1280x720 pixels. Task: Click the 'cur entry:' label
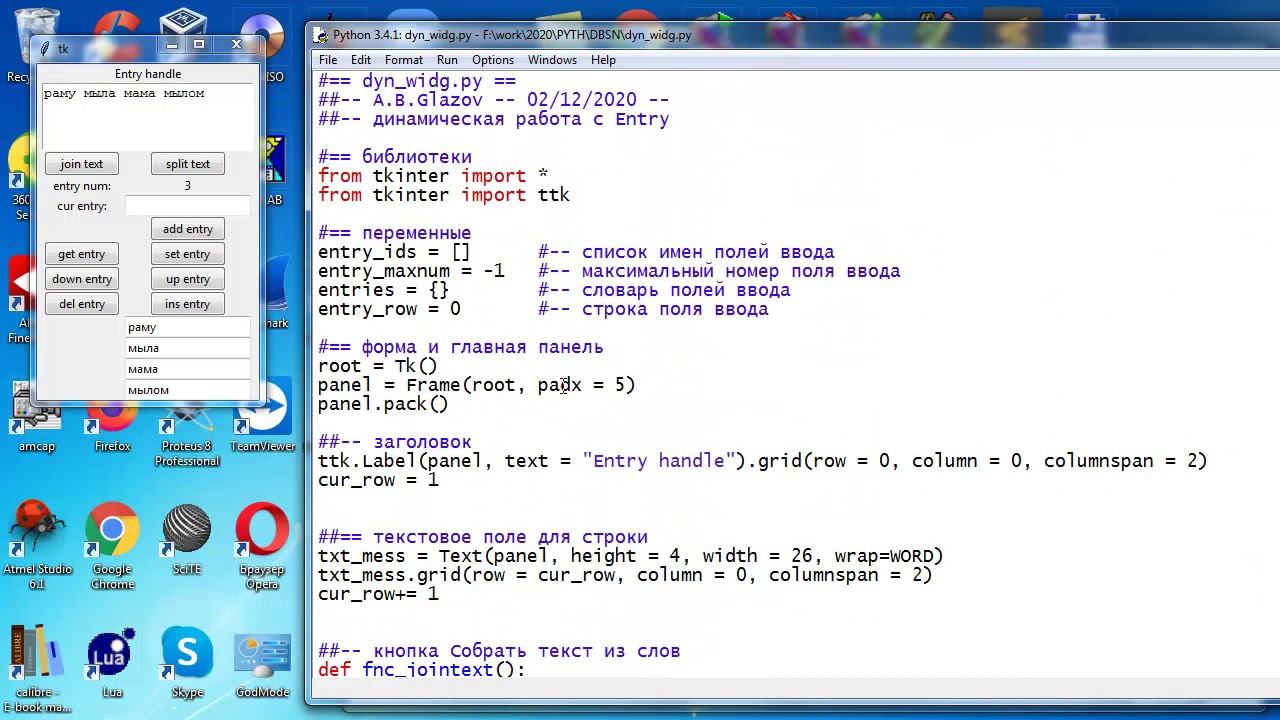(x=82, y=206)
